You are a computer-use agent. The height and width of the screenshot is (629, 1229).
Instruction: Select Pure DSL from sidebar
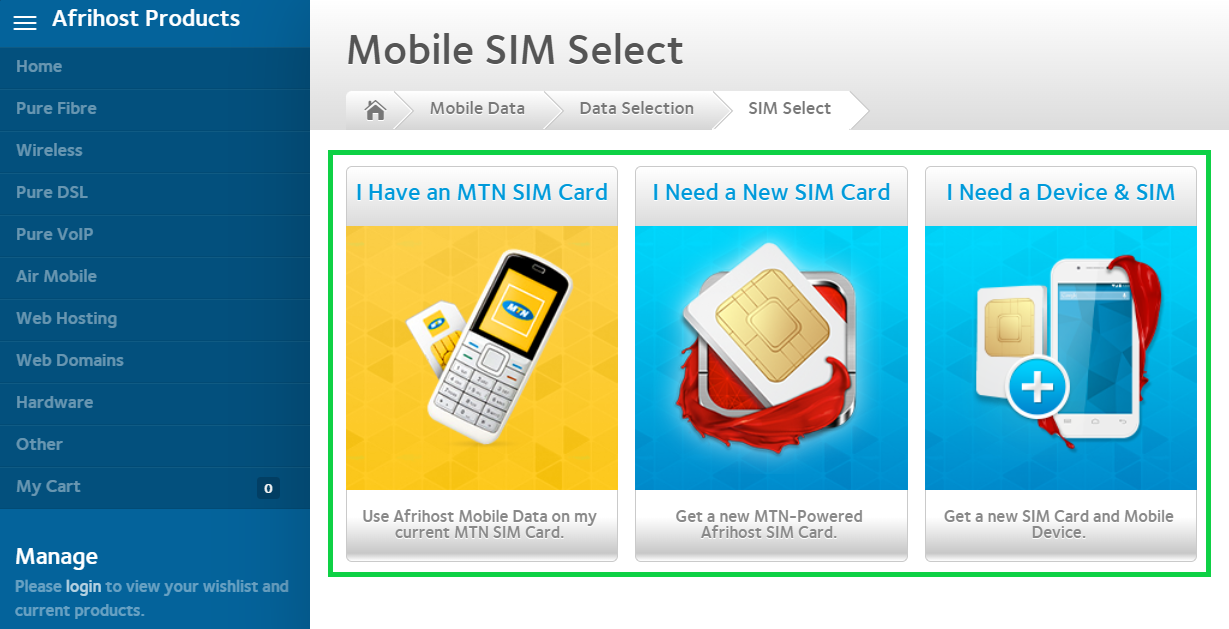[52, 192]
